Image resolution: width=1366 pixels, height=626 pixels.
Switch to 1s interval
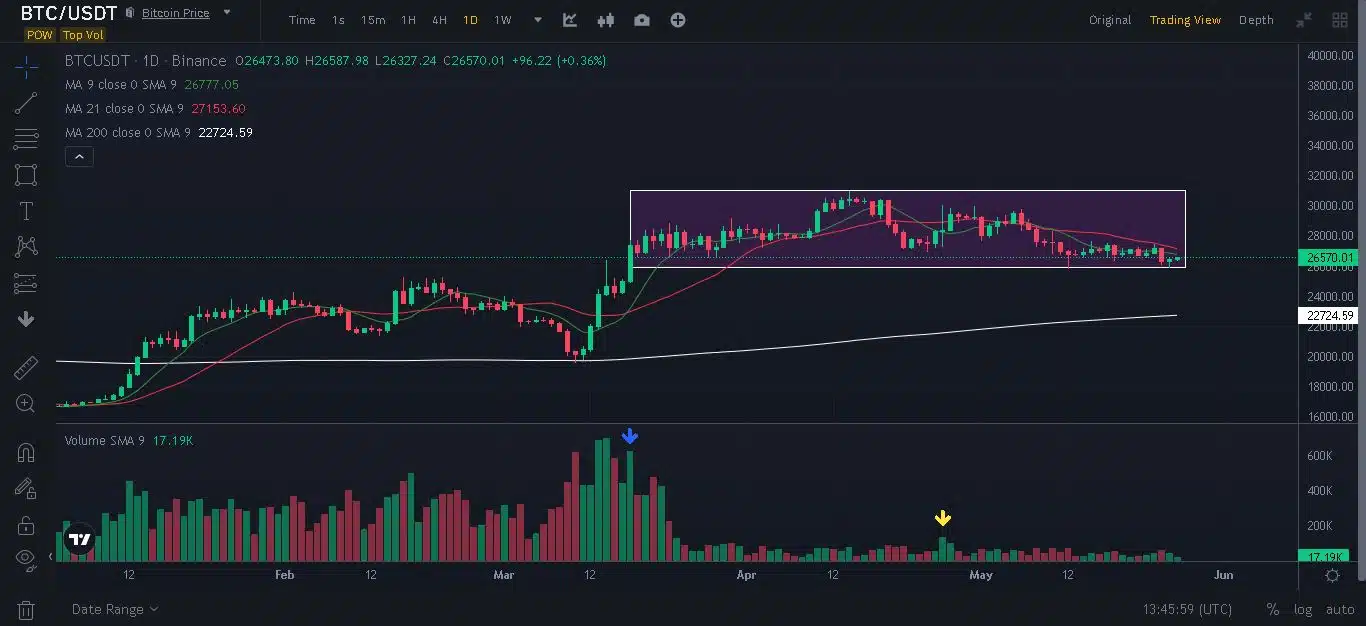338,20
